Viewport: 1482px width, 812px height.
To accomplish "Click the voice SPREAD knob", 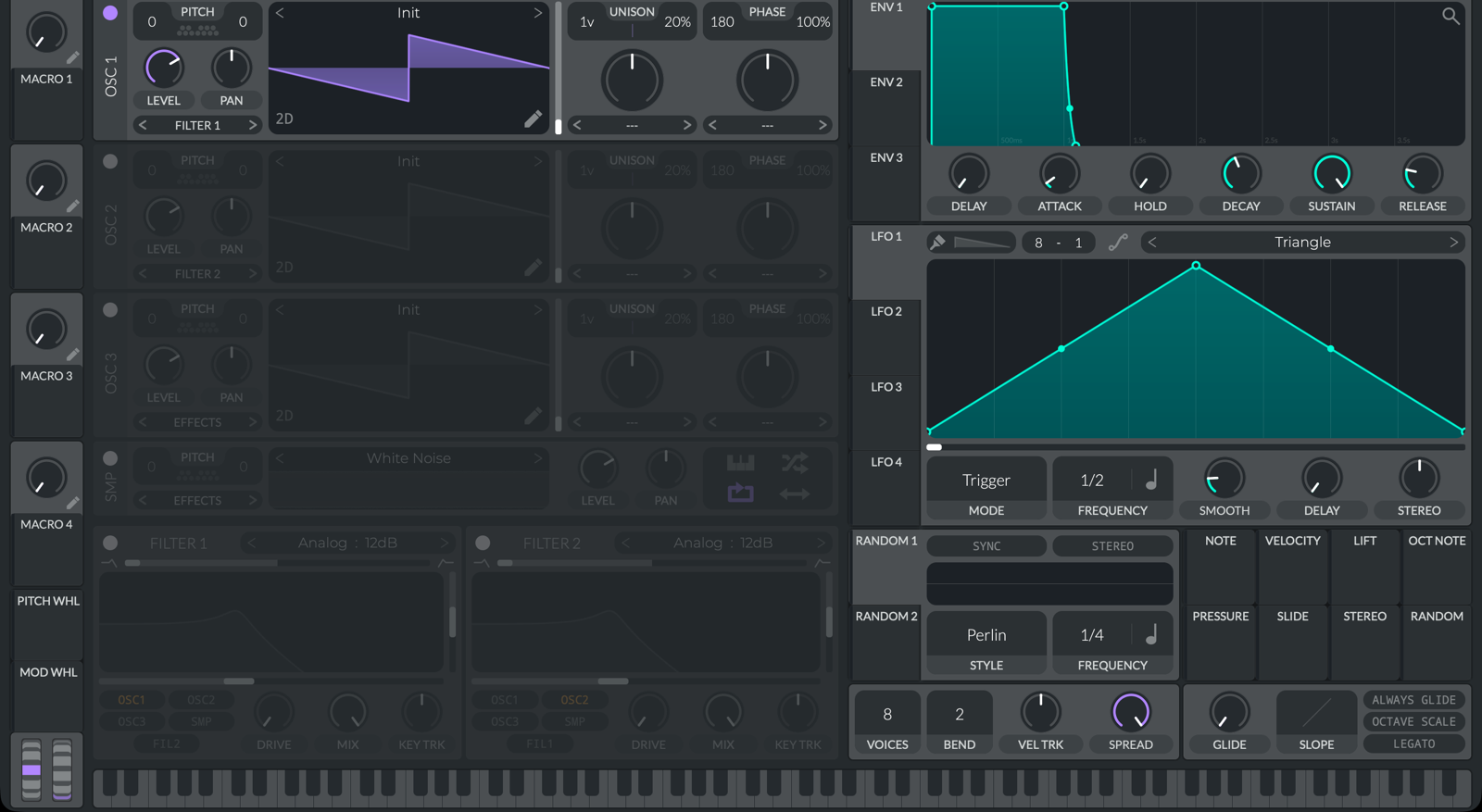I will pyautogui.click(x=1131, y=712).
